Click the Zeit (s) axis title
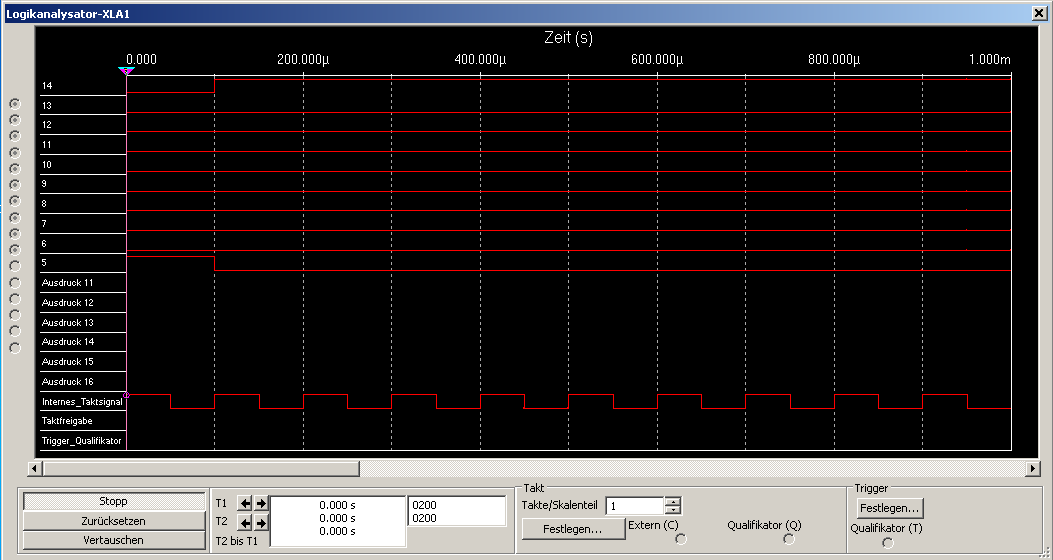 coord(569,38)
